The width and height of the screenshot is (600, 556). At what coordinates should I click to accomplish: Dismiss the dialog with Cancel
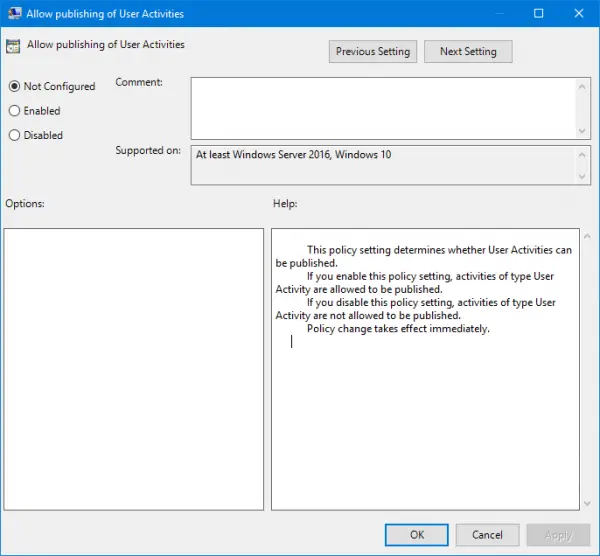click(x=487, y=535)
